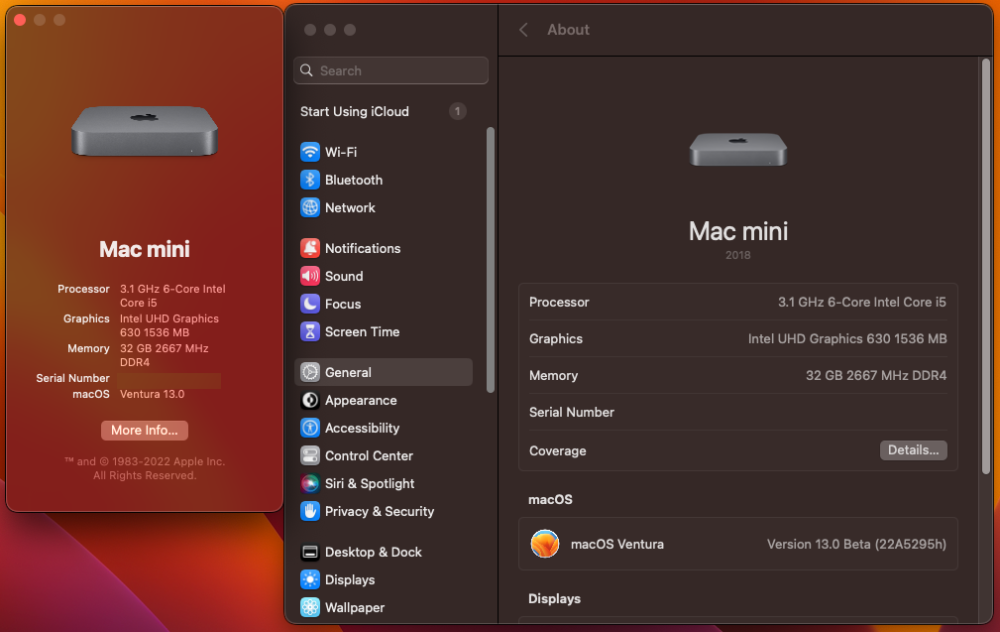The height and width of the screenshot is (632, 1000).
Task: Click 'Control Center' label in sidebar
Action: tap(369, 456)
